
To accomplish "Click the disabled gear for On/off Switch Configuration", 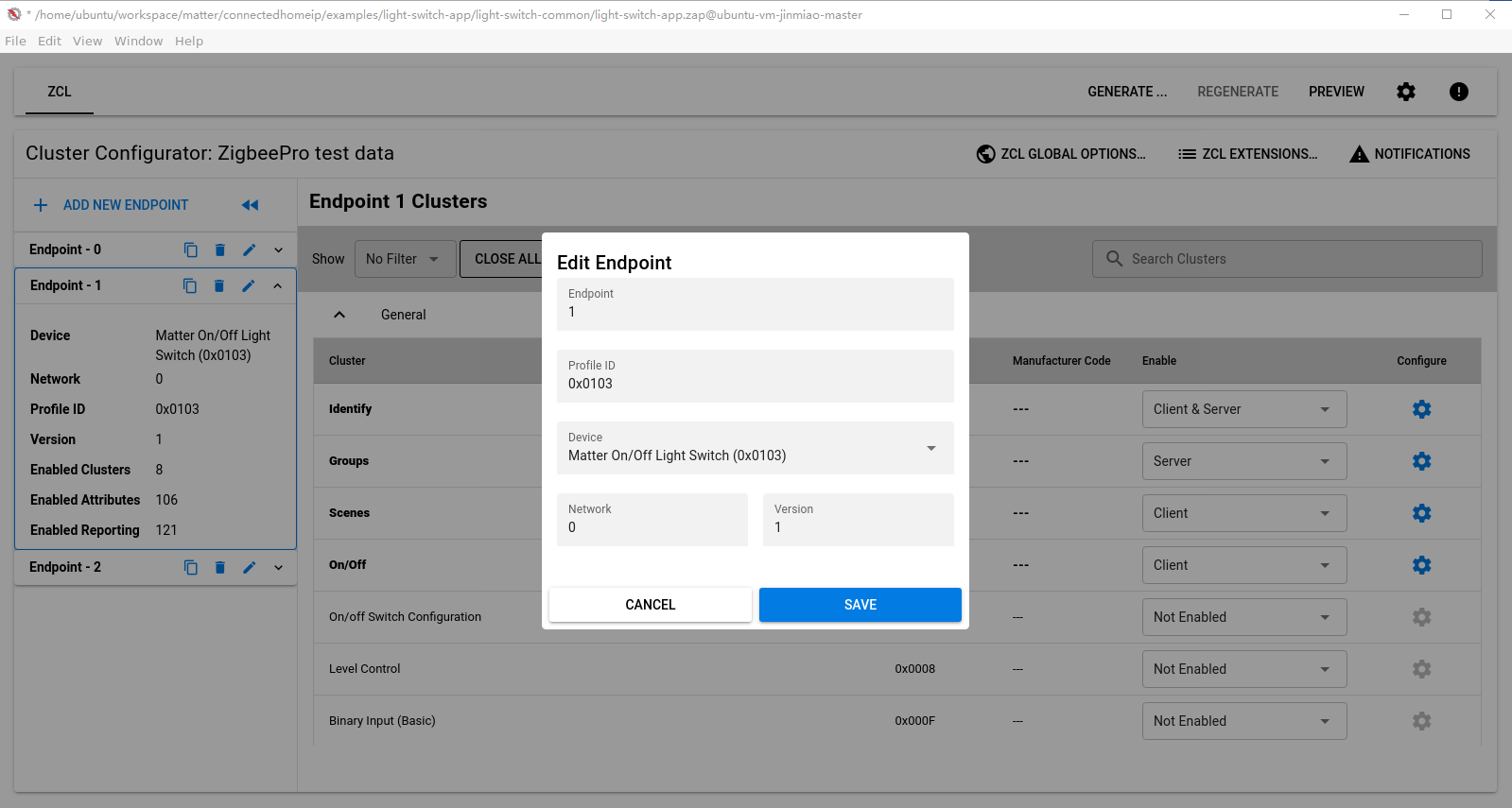I will (1421, 617).
